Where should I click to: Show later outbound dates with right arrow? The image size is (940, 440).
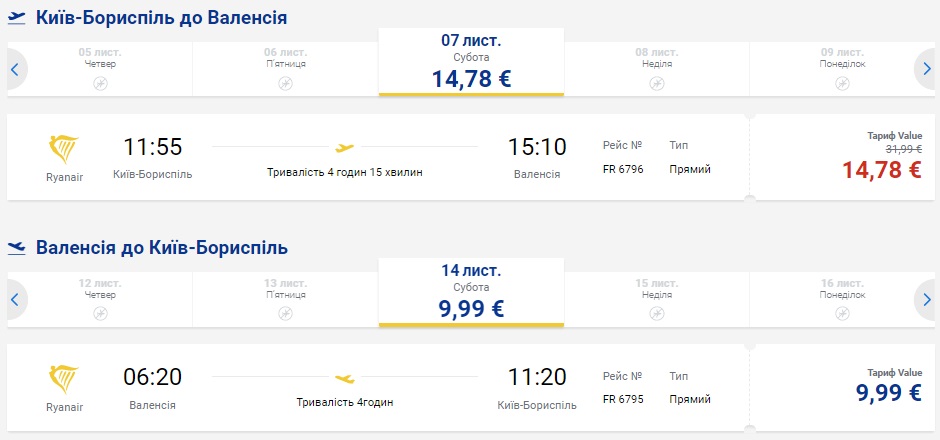(x=924, y=69)
